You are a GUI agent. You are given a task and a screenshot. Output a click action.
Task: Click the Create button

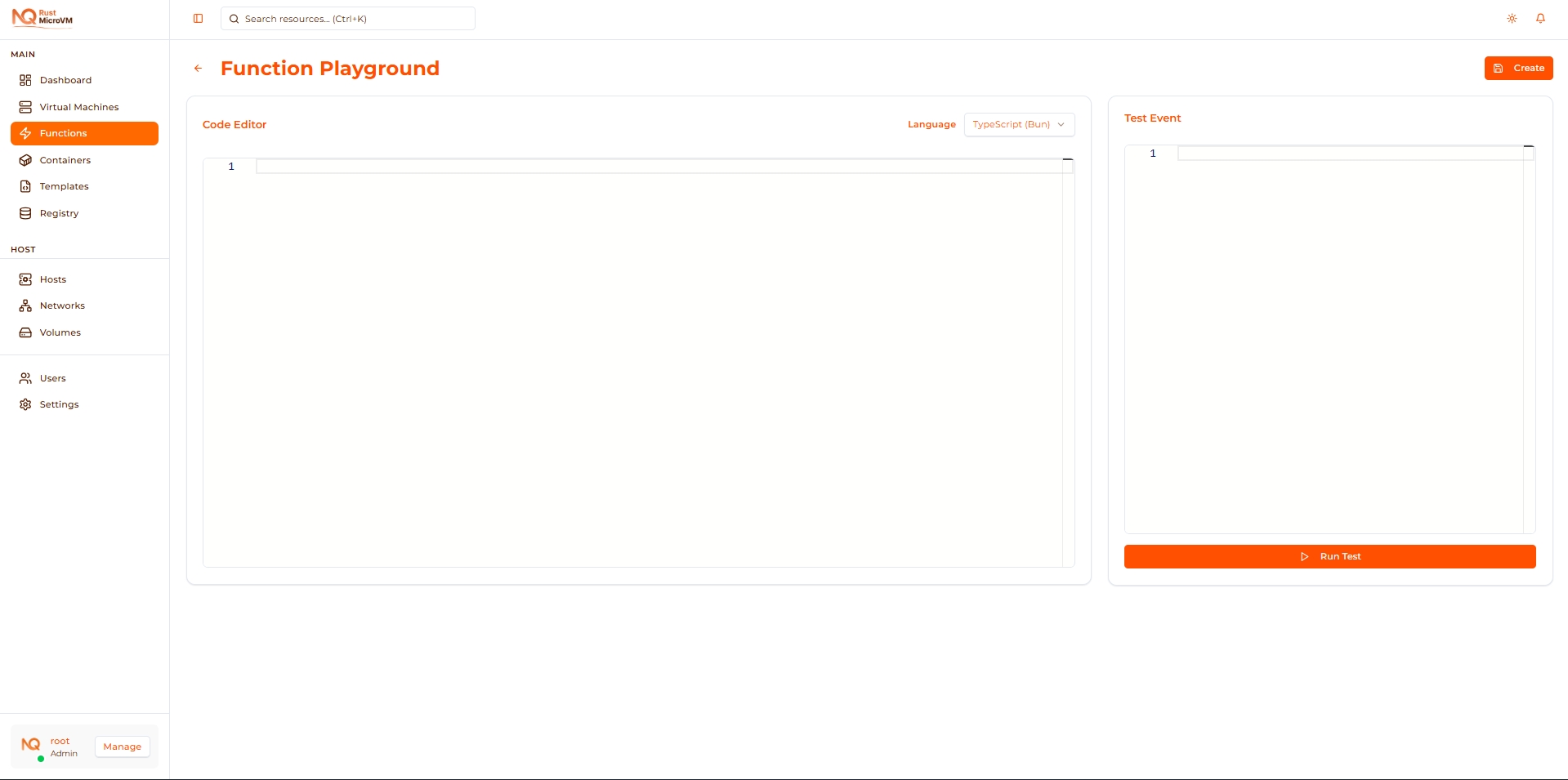[x=1518, y=68]
